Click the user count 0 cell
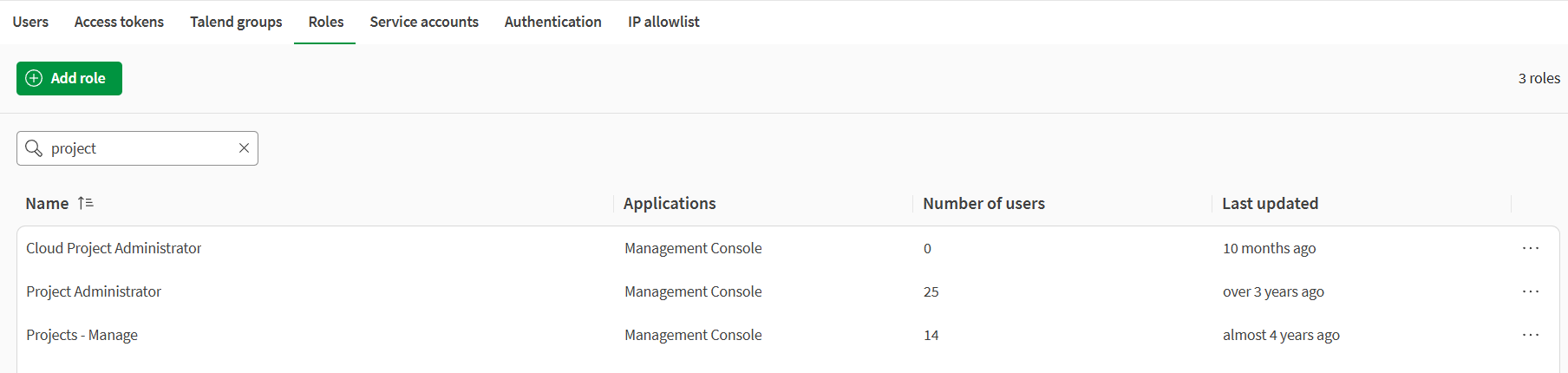The height and width of the screenshot is (373, 1568). (927, 249)
